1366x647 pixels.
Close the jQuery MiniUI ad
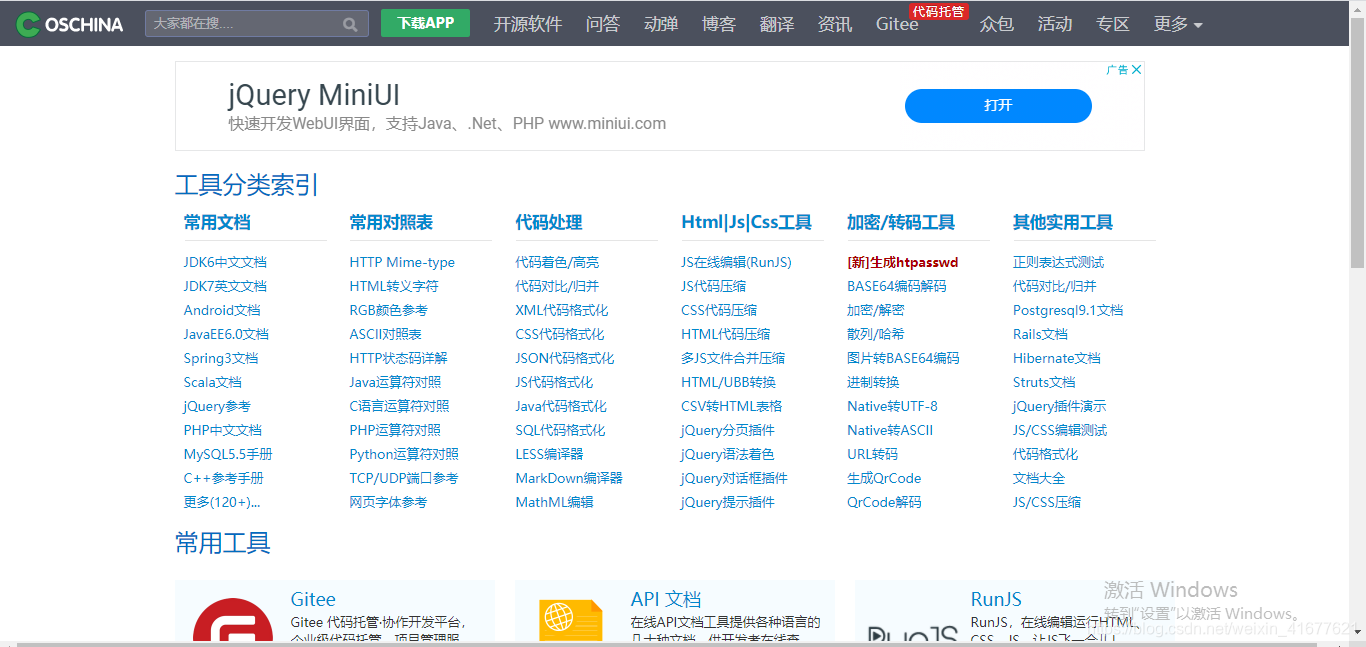point(1136,69)
